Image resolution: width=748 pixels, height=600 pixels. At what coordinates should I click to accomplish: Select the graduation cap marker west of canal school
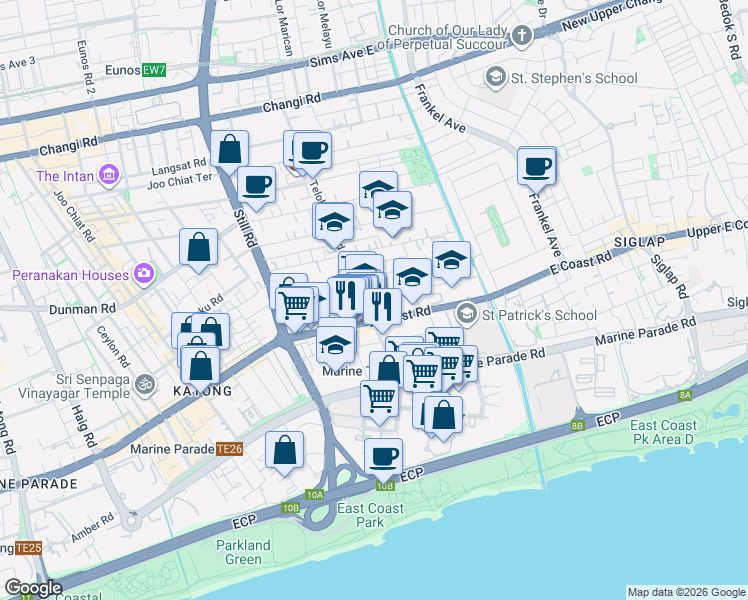[x=413, y=278]
